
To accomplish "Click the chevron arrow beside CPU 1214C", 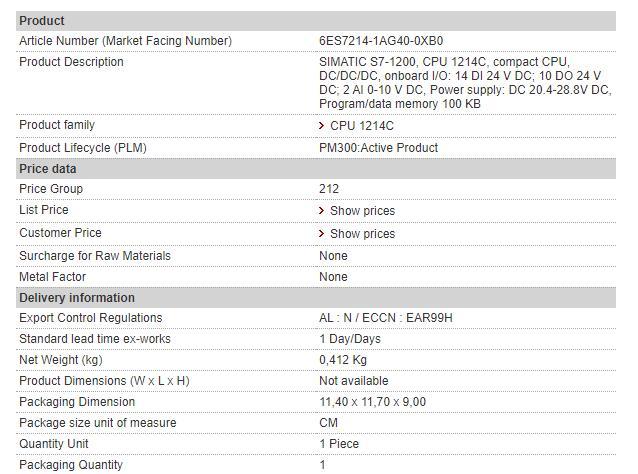I will tap(321, 126).
